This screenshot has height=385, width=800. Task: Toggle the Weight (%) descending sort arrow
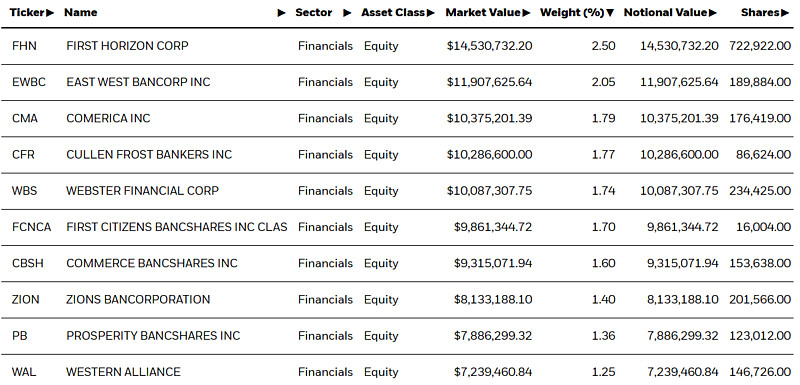pyautogui.click(x=610, y=13)
